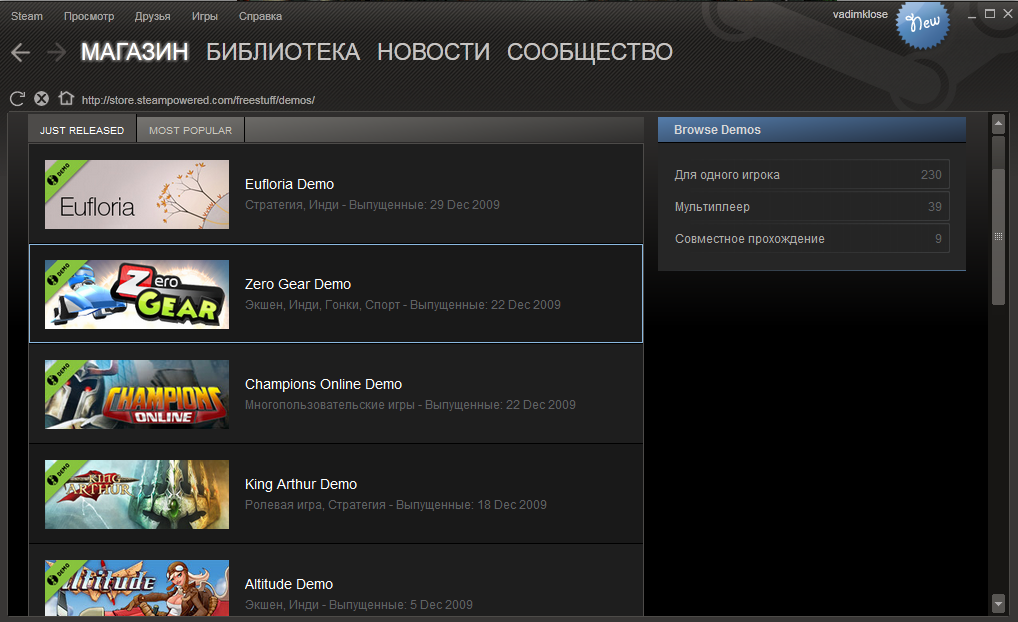Open the Zero Gear banner thumbnail
This screenshot has width=1018, height=622.
137,294
